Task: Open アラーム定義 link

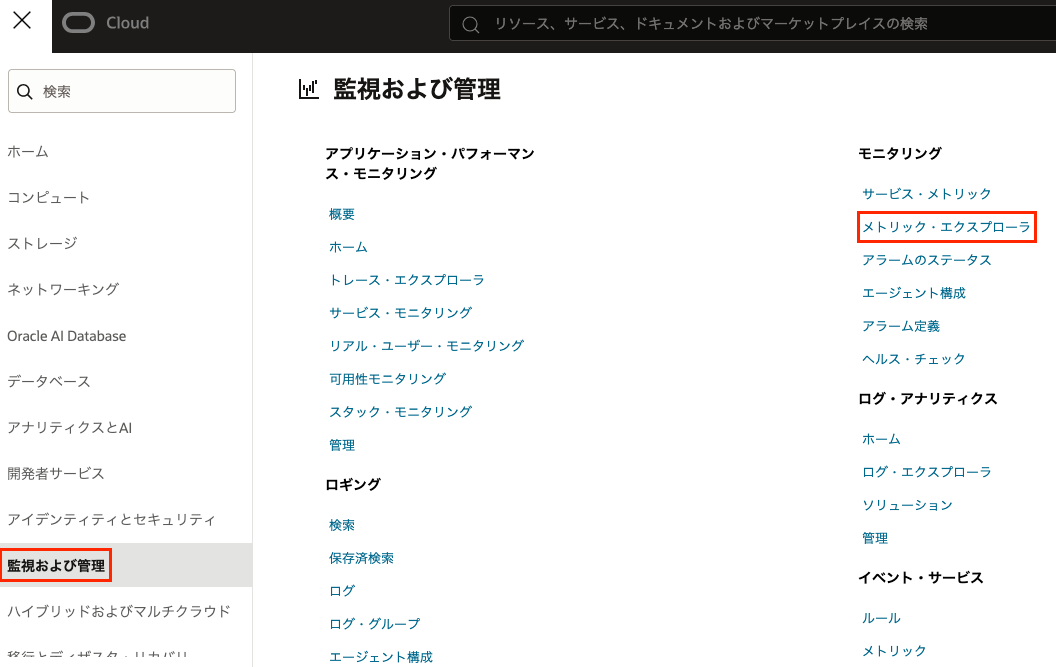Action: point(901,326)
